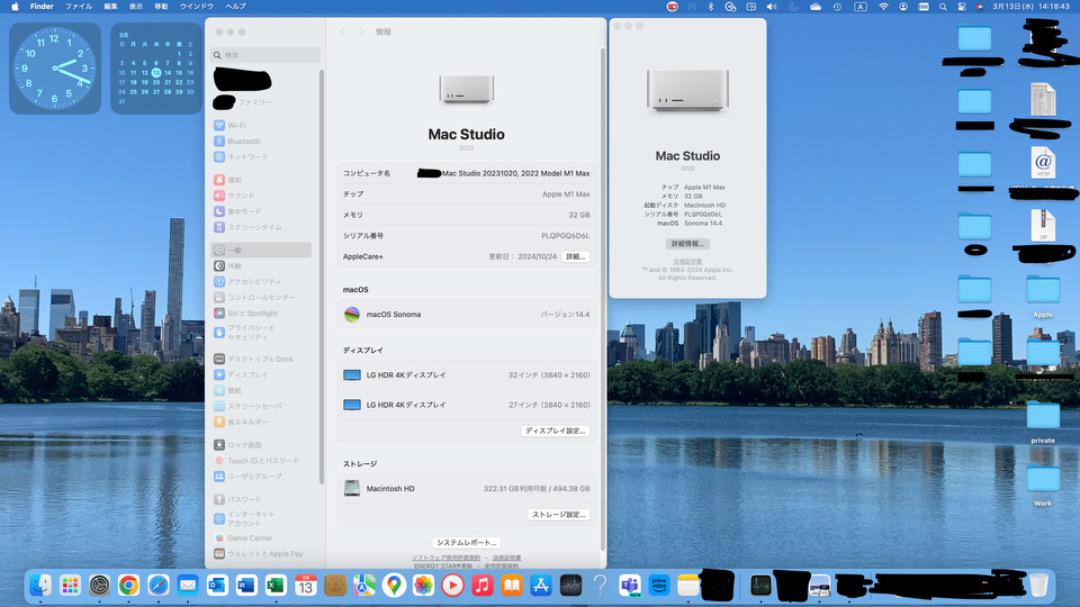Open the Trash in the Dock
Image resolution: width=1080 pixels, height=607 pixels.
click(x=1039, y=586)
